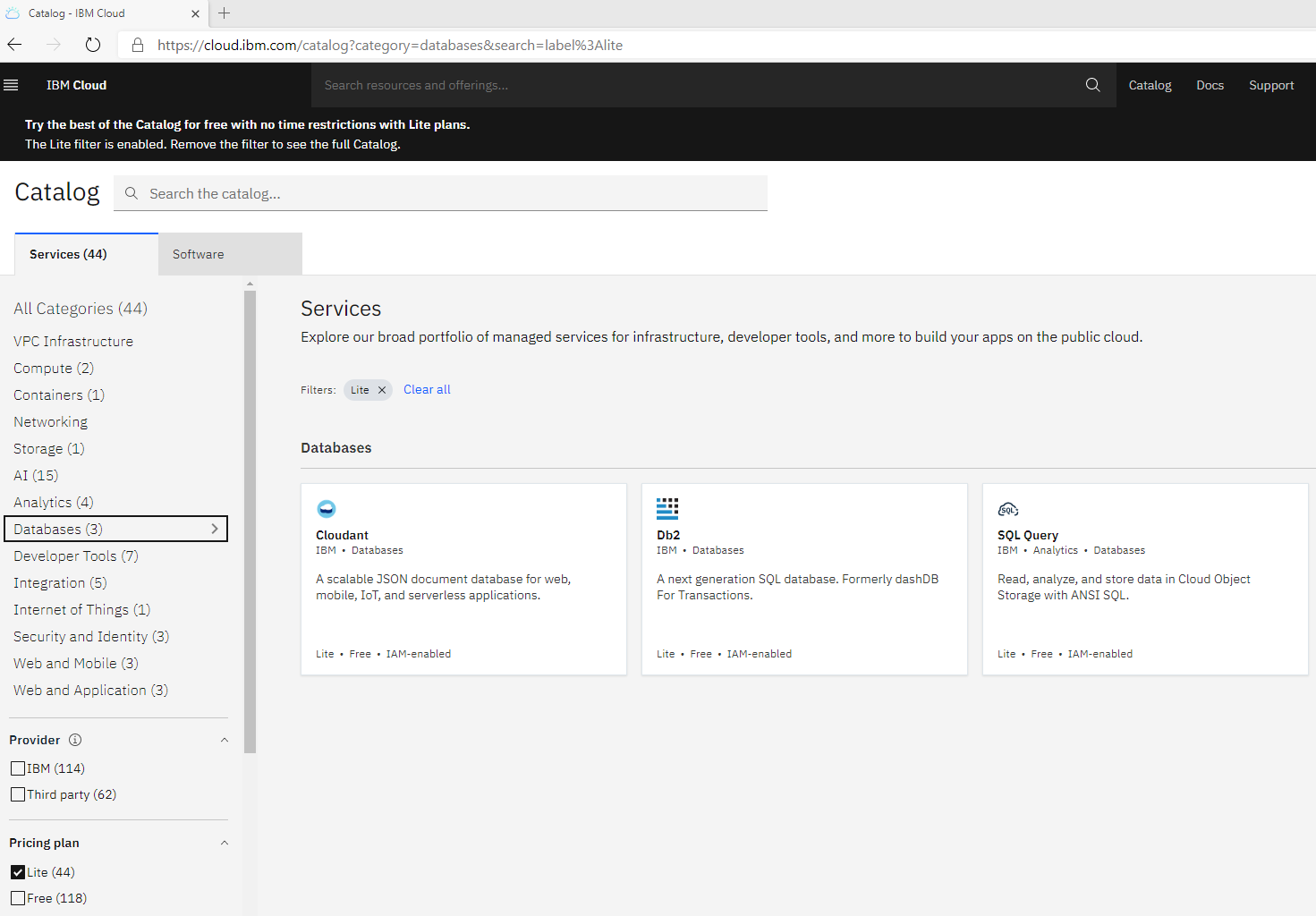Enable the Free (118) pricing plan checkbox

point(18,898)
